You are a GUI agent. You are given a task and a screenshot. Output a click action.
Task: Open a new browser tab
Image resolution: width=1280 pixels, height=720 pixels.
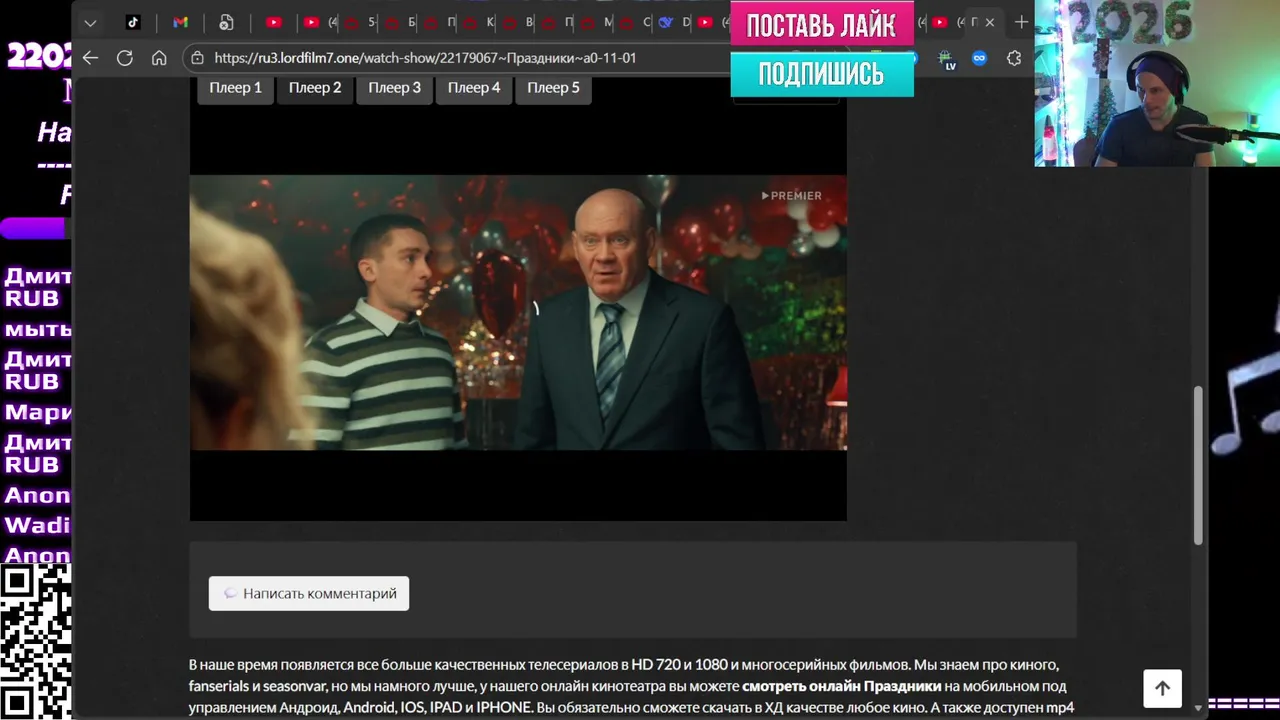point(1021,22)
